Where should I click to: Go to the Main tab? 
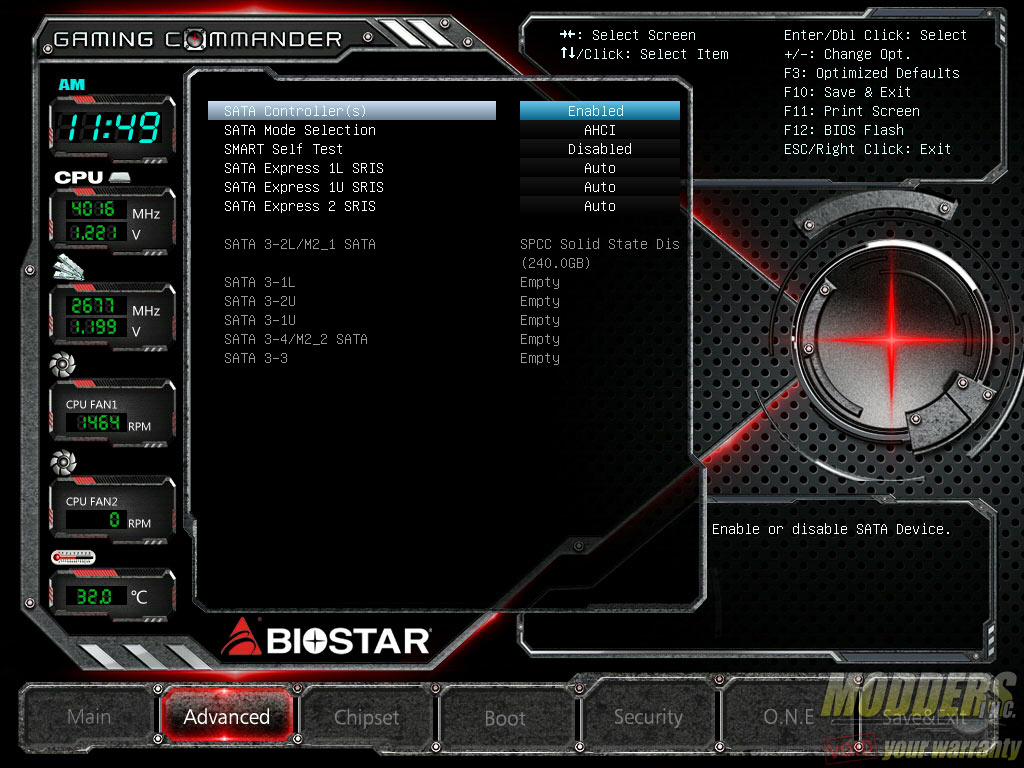click(89, 717)
